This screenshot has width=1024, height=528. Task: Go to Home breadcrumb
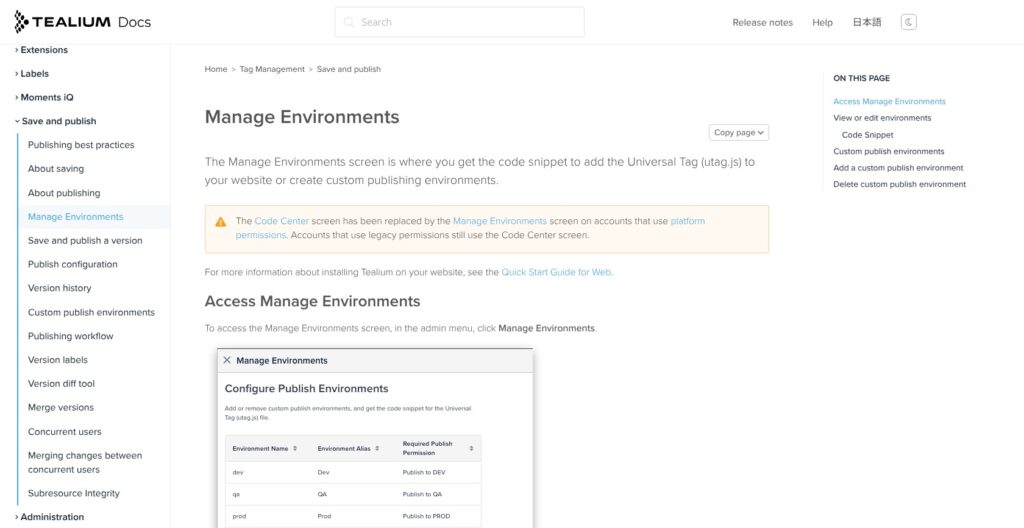point(216,69)
